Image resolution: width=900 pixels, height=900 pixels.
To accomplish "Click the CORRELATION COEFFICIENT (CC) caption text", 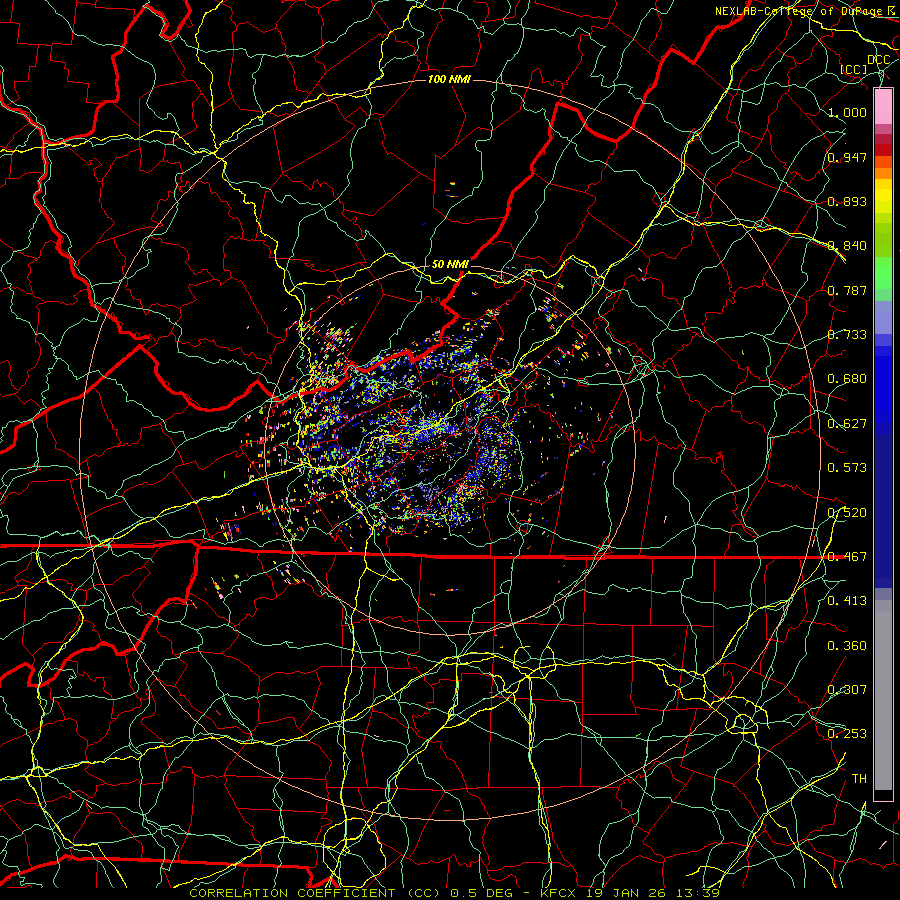I will tap(315, 893).
